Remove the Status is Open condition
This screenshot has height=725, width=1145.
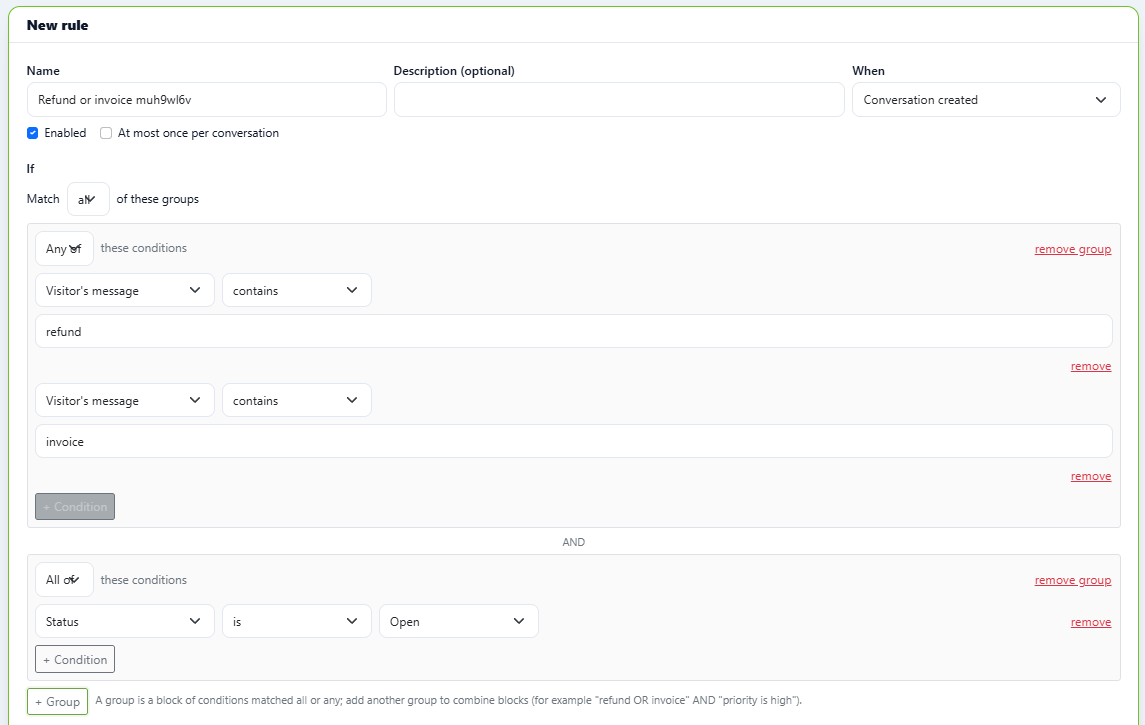pos(1091,623)
